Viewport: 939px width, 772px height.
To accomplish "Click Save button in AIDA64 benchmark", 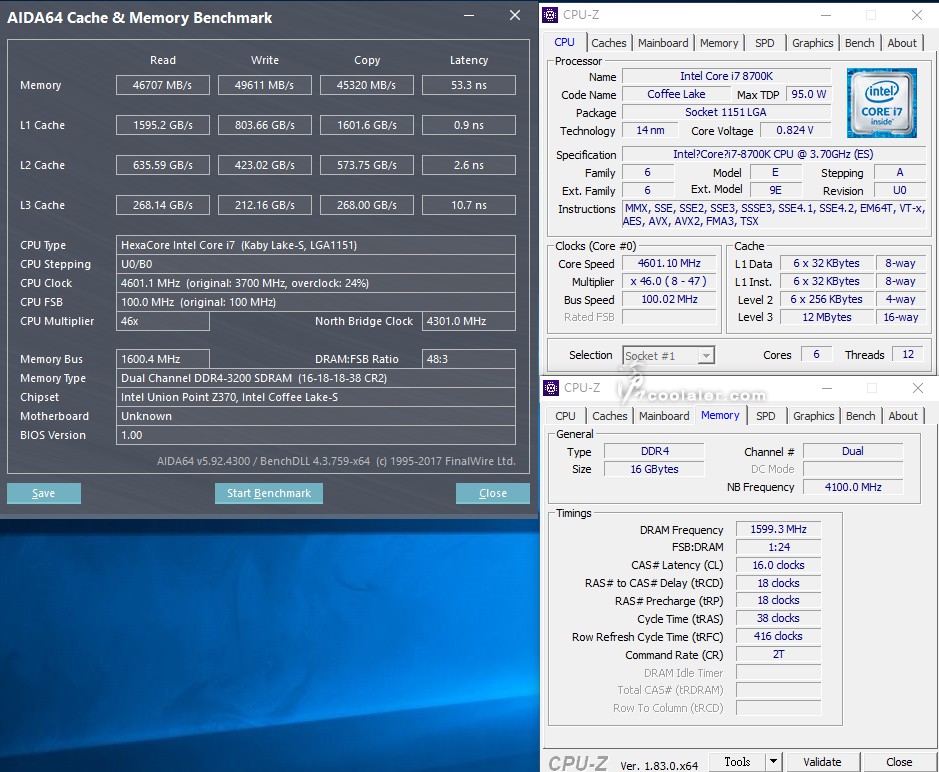I will pyautogui.click(x=44, y=494).
